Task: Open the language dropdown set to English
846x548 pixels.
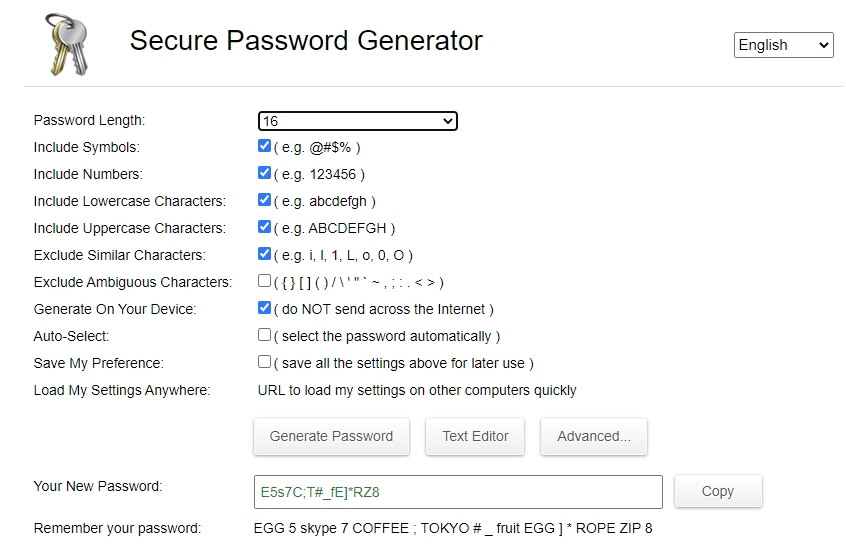Action: pyautogui.click(x=783, y=45)
